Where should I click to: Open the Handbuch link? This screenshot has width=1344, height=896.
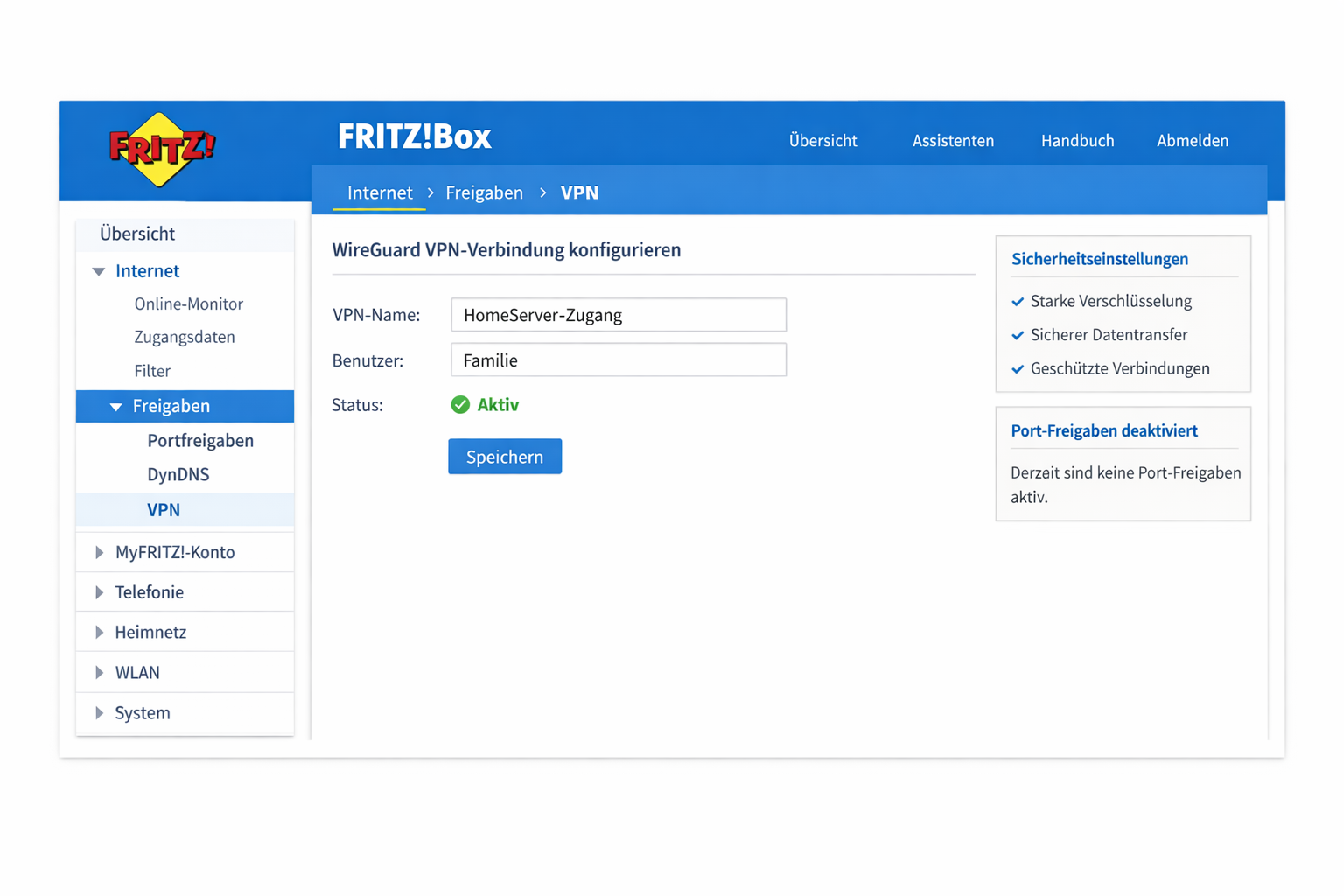1077,140
